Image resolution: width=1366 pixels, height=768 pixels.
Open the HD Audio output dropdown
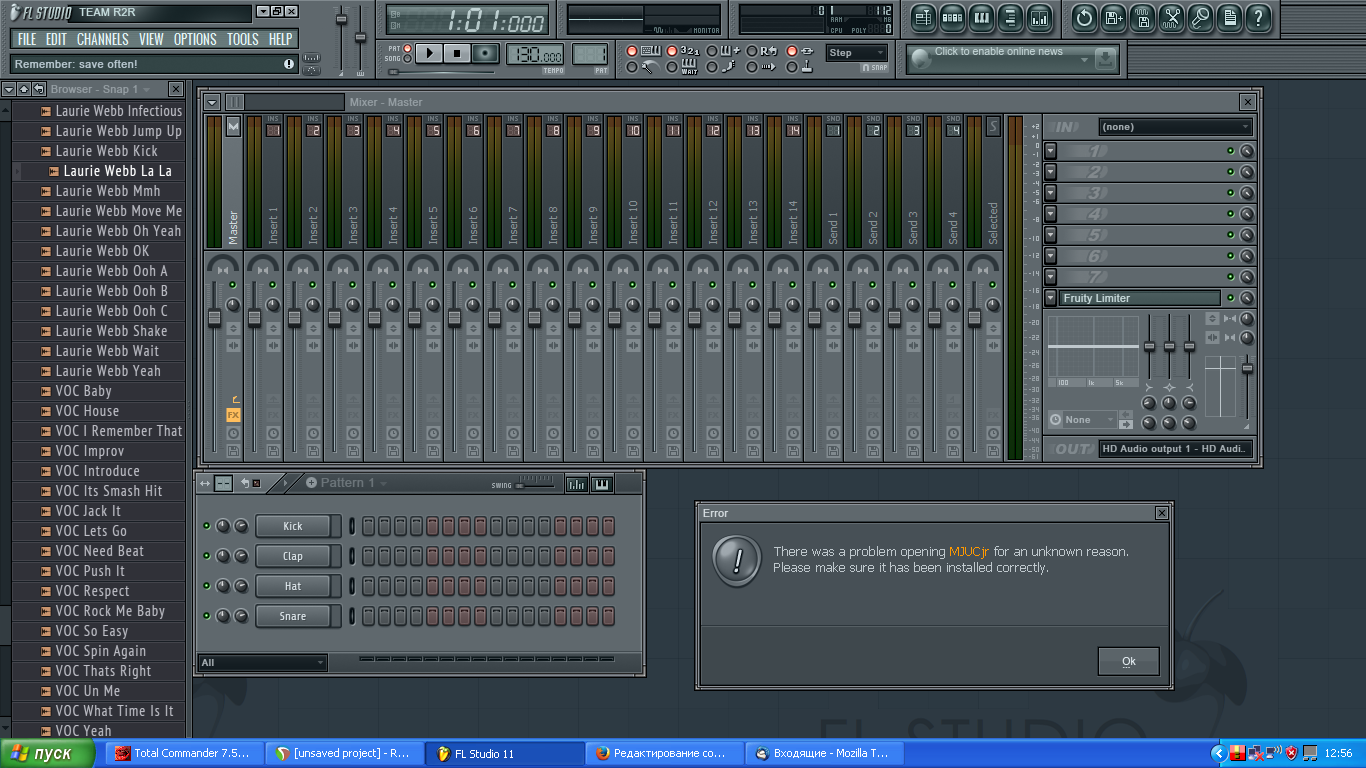click(x=1175, y=449)
